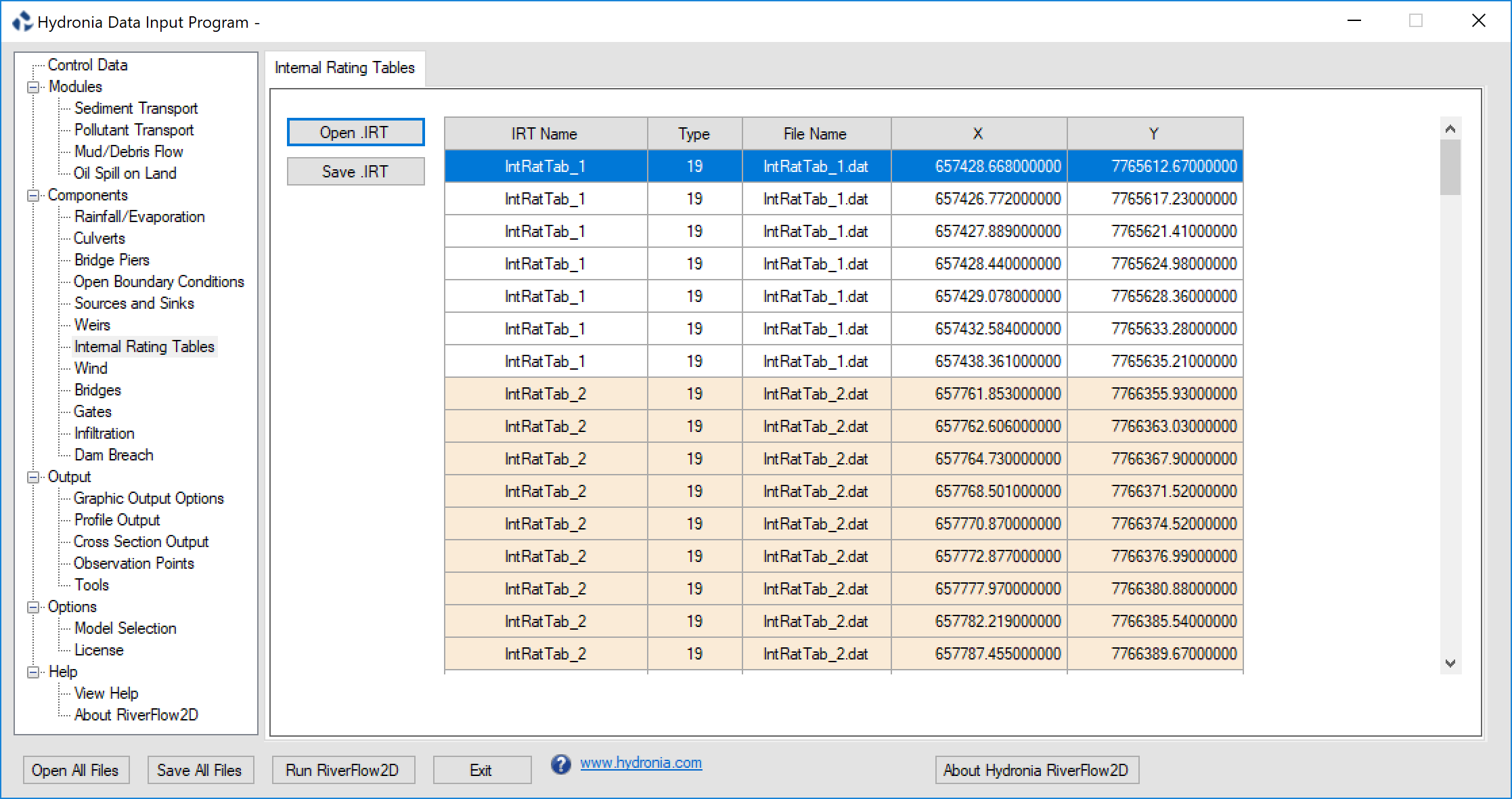Image resolution: width=1512 pixels, height=799 pixels.
Task: Select Tools in the Output tree
Action: [x=91, y=585]
